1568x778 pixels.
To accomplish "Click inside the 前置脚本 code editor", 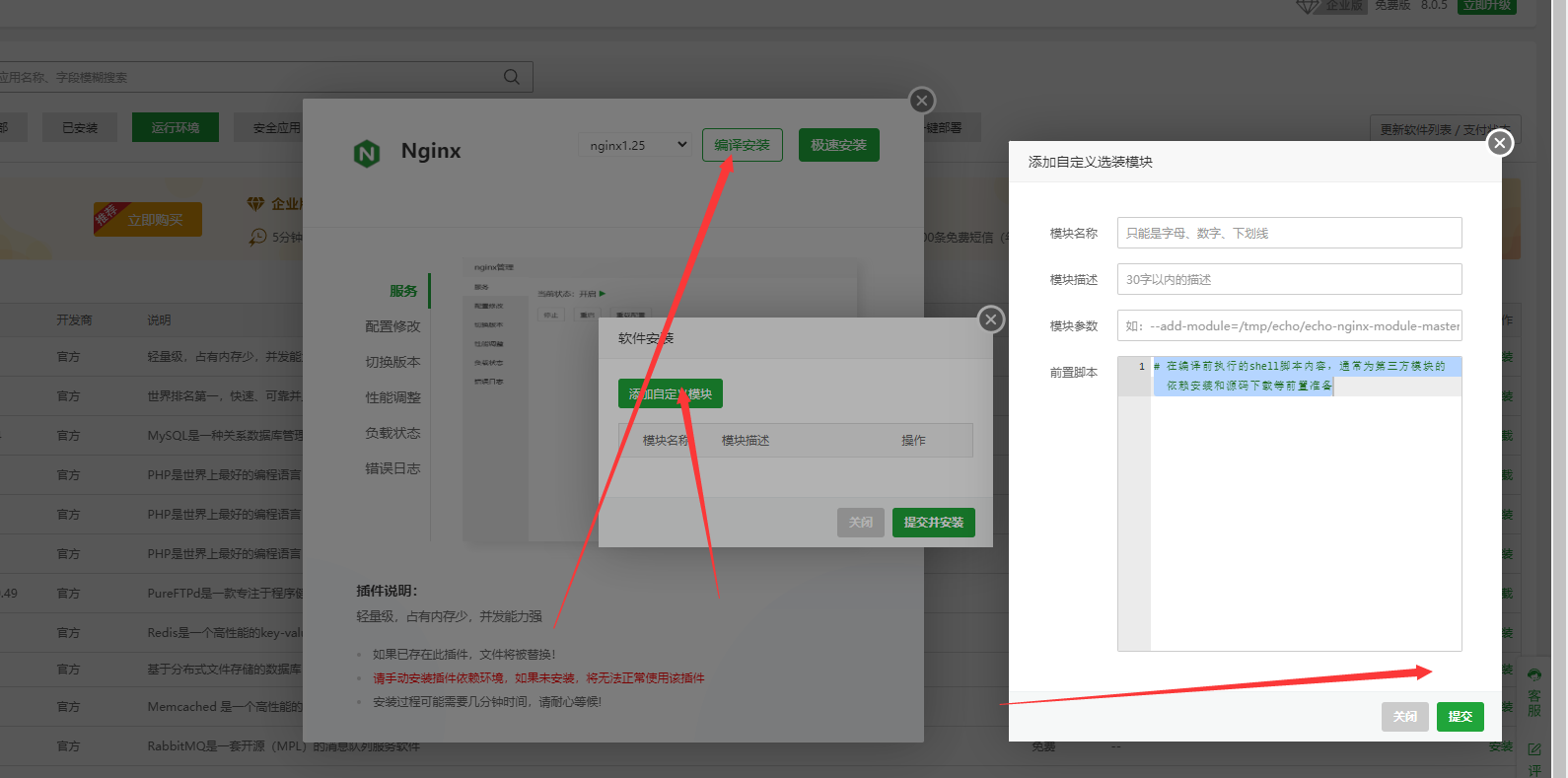I will pos(1290,503).
